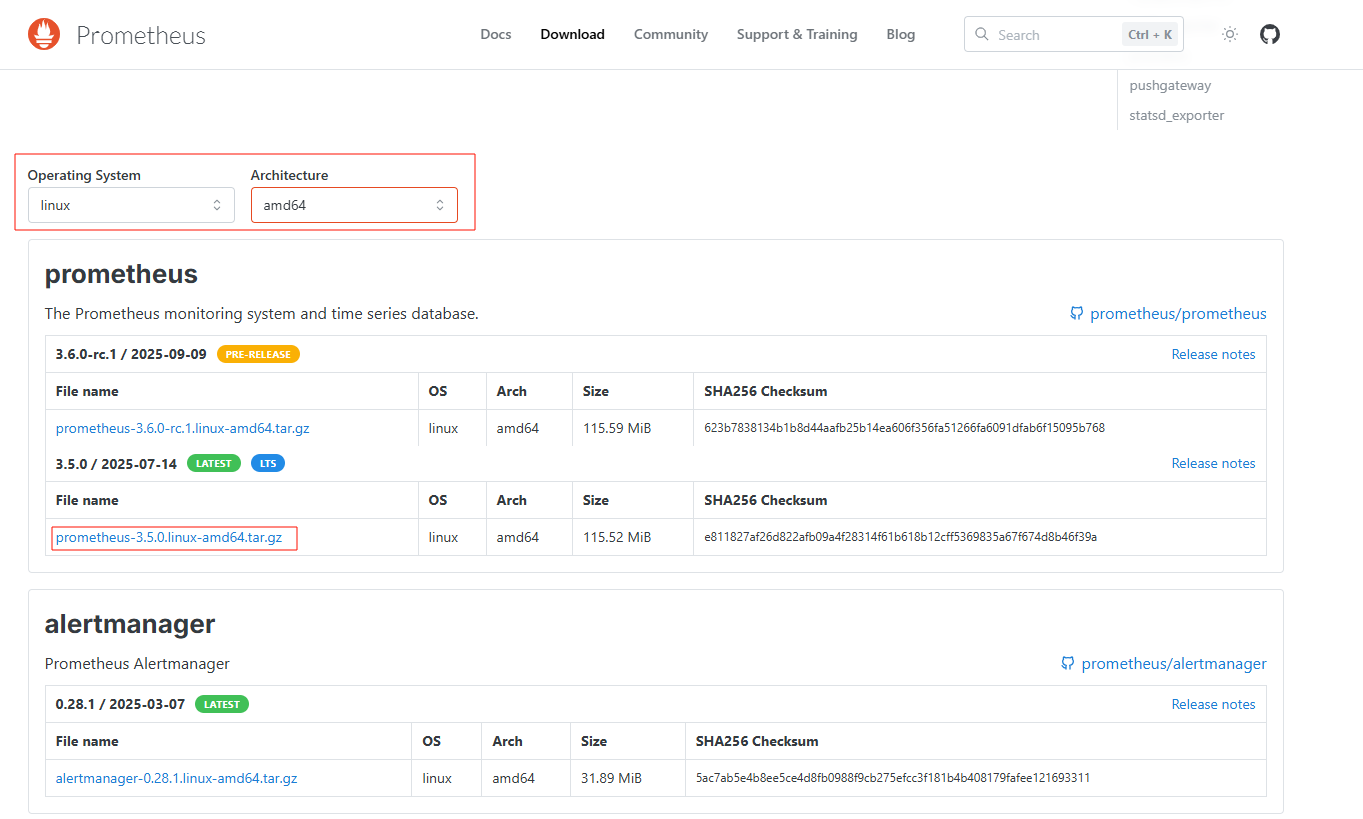Go to statsd_exporter in the sidebar
The image size is (1363, 819).
click(x=1177, y=116)
